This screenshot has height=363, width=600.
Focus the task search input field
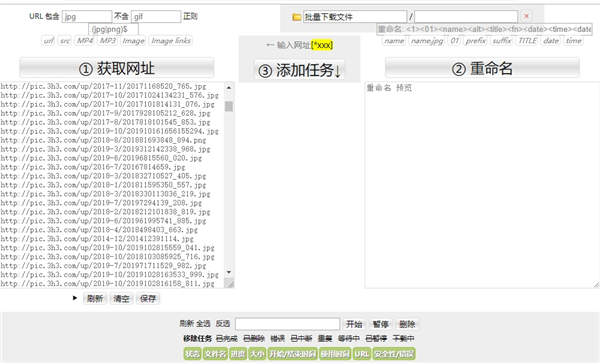287,324
